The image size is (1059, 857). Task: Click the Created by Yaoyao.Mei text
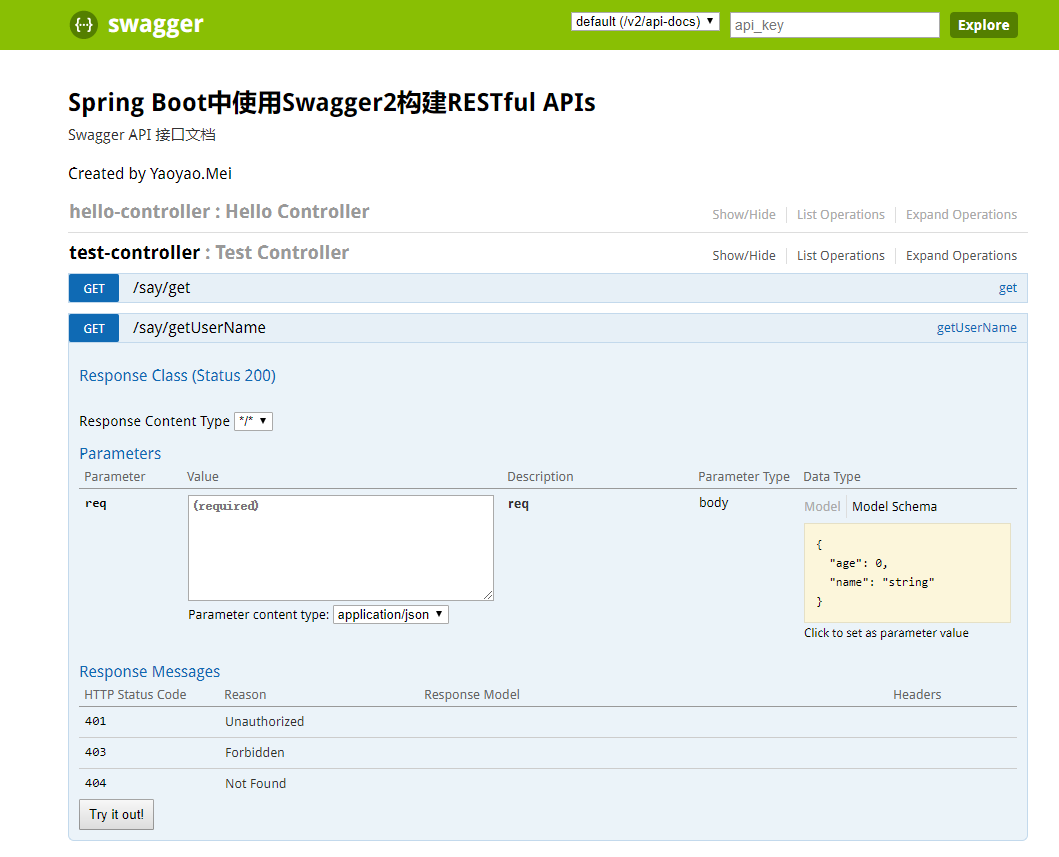tap(150, 174)
